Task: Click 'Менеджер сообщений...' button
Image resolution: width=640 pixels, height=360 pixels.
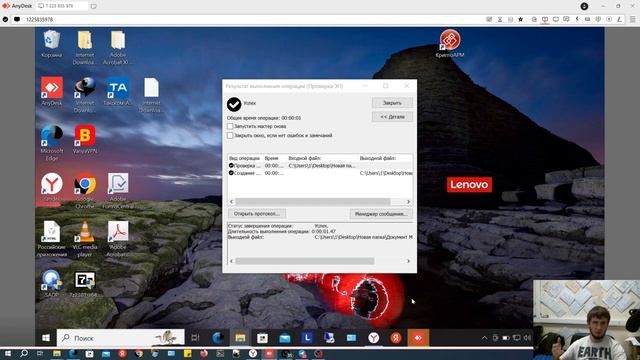Action: click(x=381, y=213)
